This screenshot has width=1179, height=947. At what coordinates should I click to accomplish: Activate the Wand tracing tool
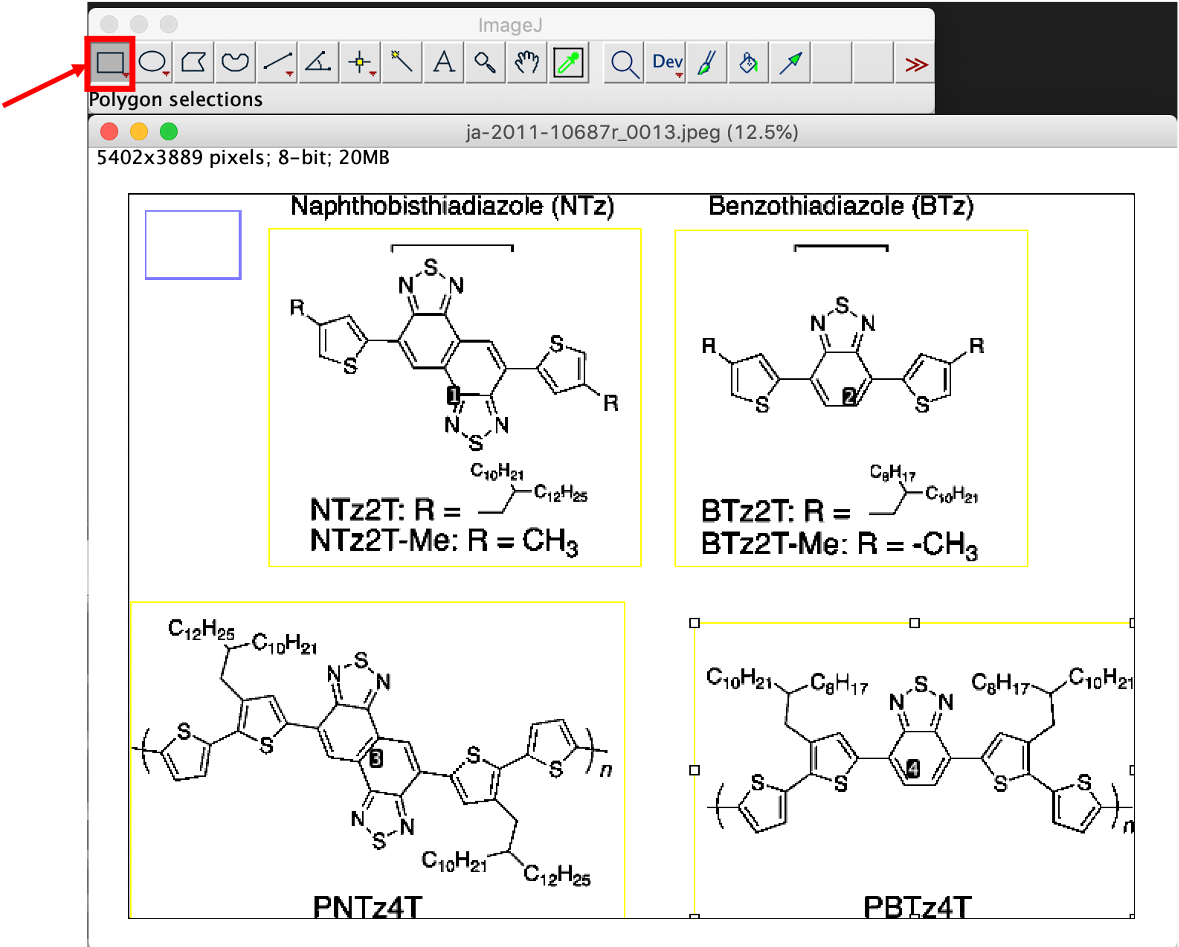(402, 63)
